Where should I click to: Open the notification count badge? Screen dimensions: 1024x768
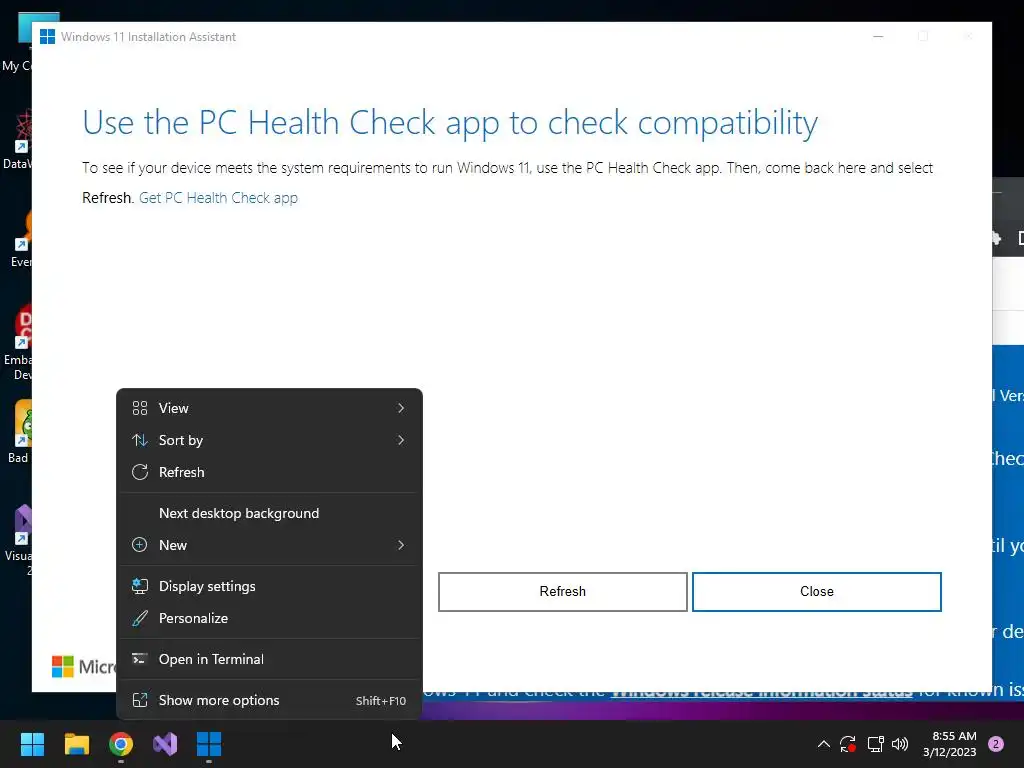(996, 744)
